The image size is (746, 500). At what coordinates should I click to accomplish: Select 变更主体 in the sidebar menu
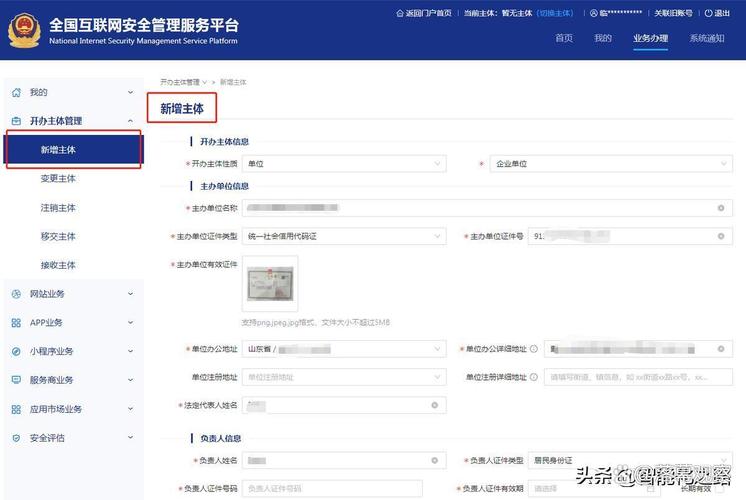point(58,179)
